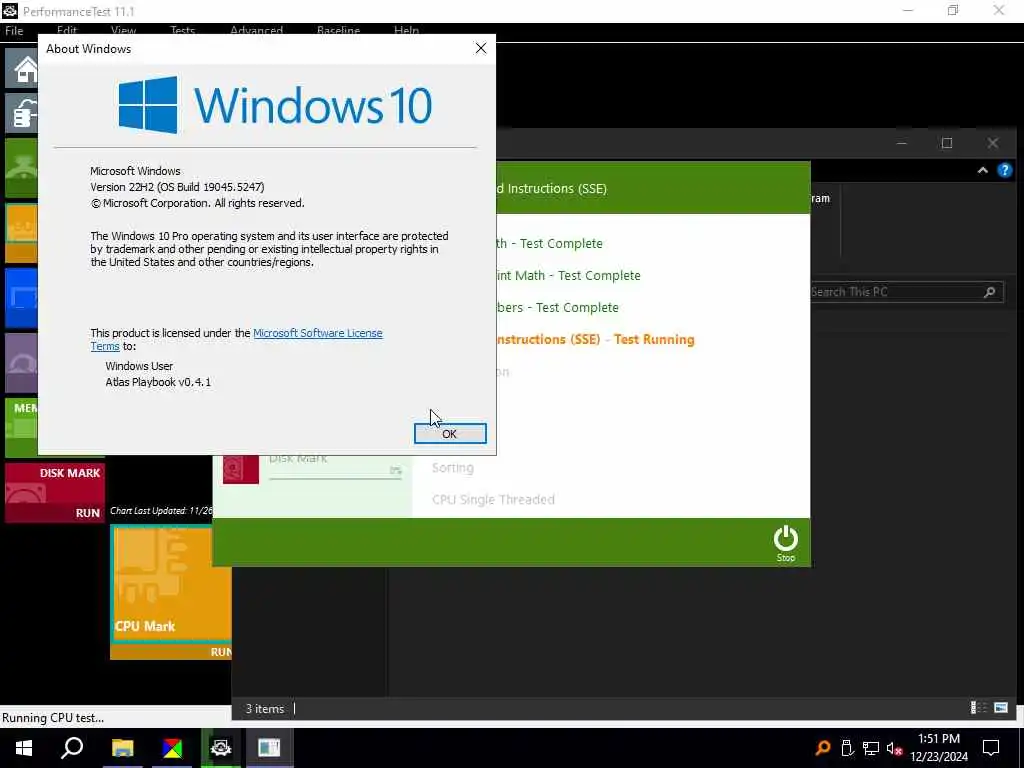
Task: Click the red Disk Mark icon in progress list
Action: pyautogui.click(x=240, y=470)
